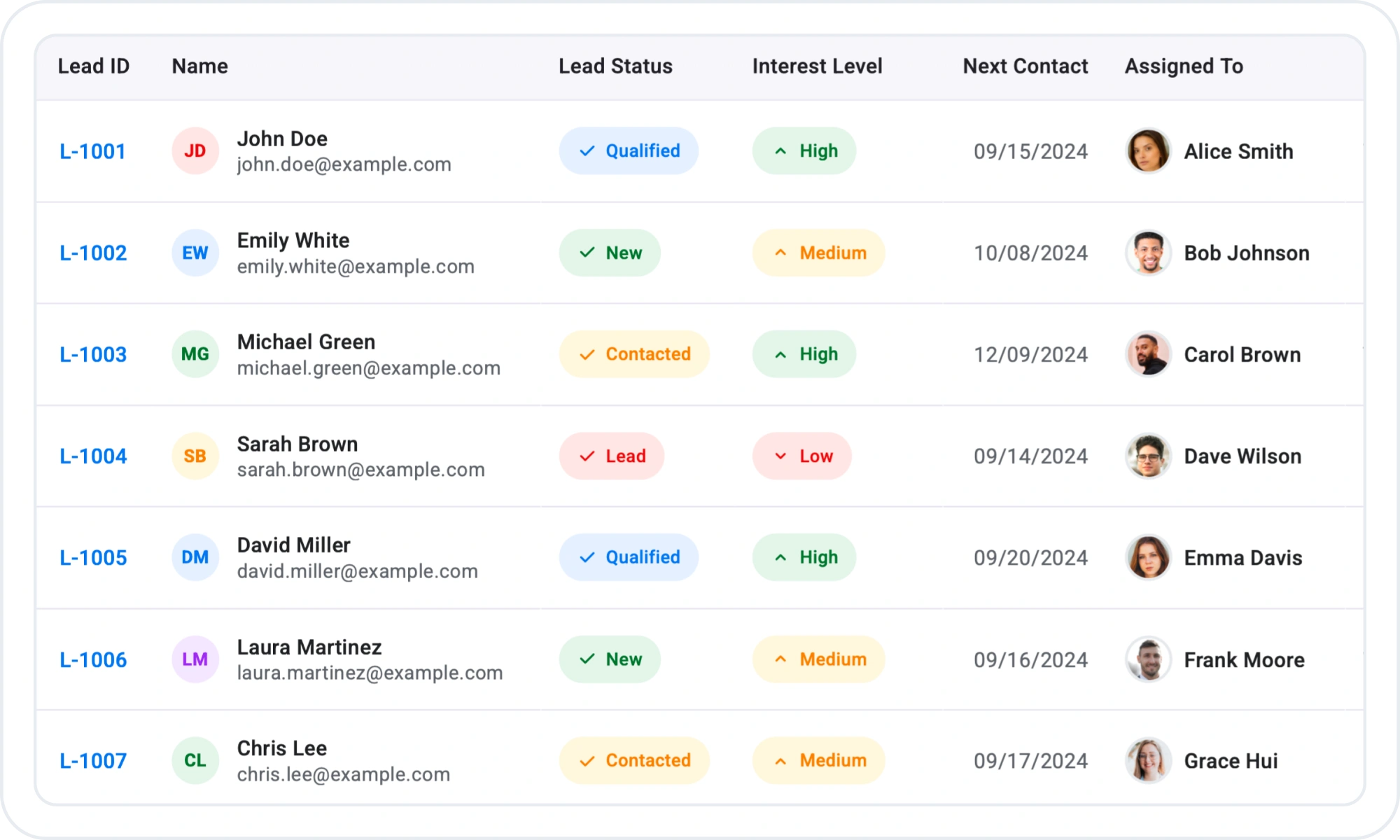Click David Miller's Qualified status badge
1400x840 pixels.
pos(629,557)
